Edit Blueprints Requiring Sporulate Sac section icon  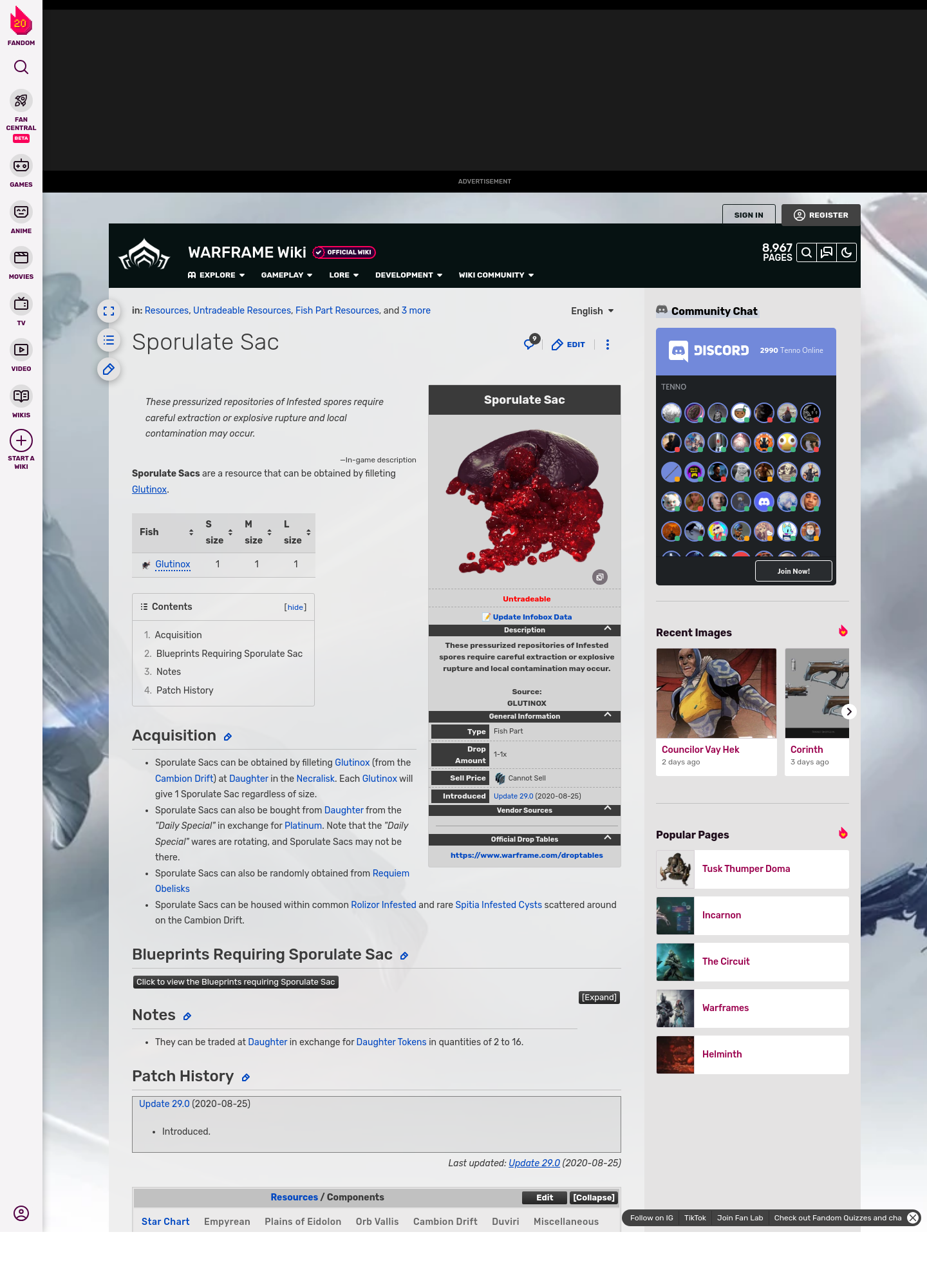(x=404, y=956)
